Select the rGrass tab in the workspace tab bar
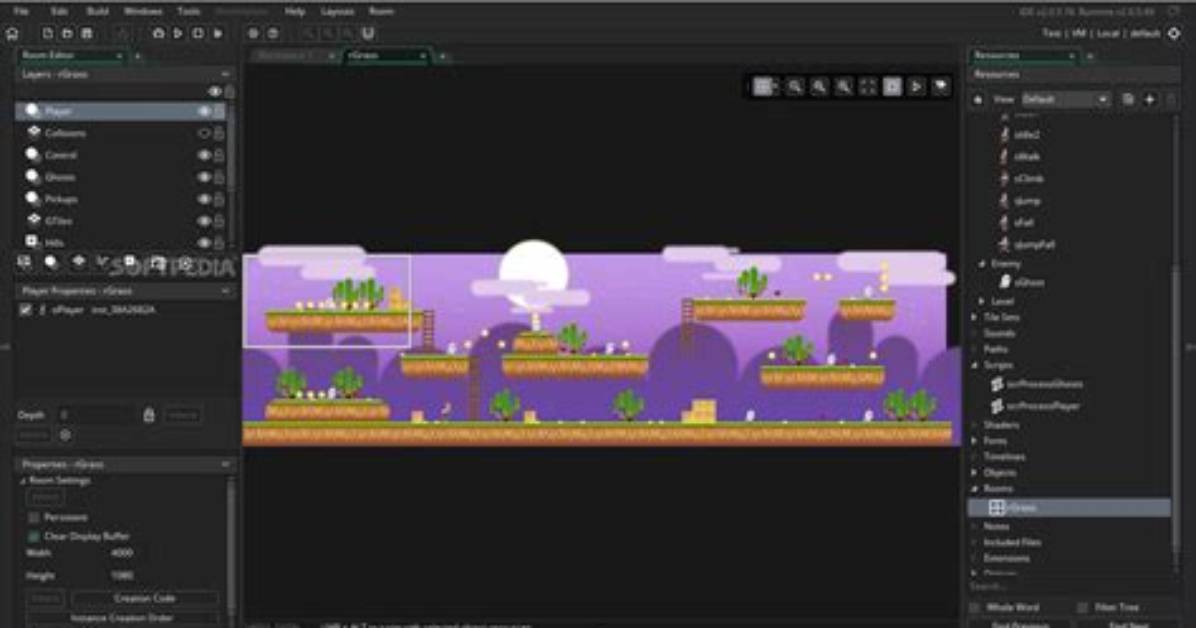This screenshot has height=628, width=1196. (x=387, y=56)
